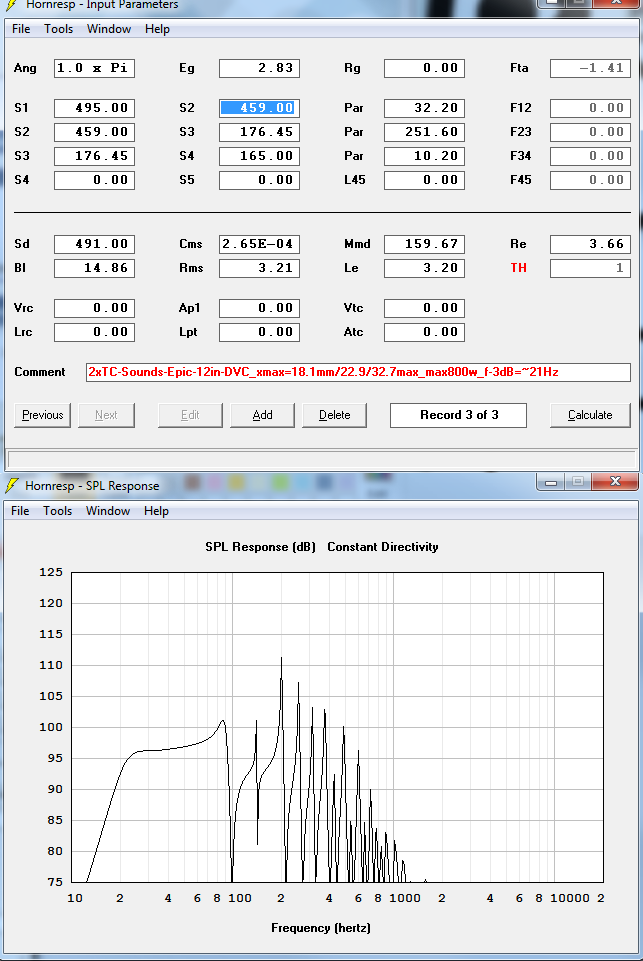The image size is (643, 961).
Task: Click the Delete record button
Action: pos(335,415)
